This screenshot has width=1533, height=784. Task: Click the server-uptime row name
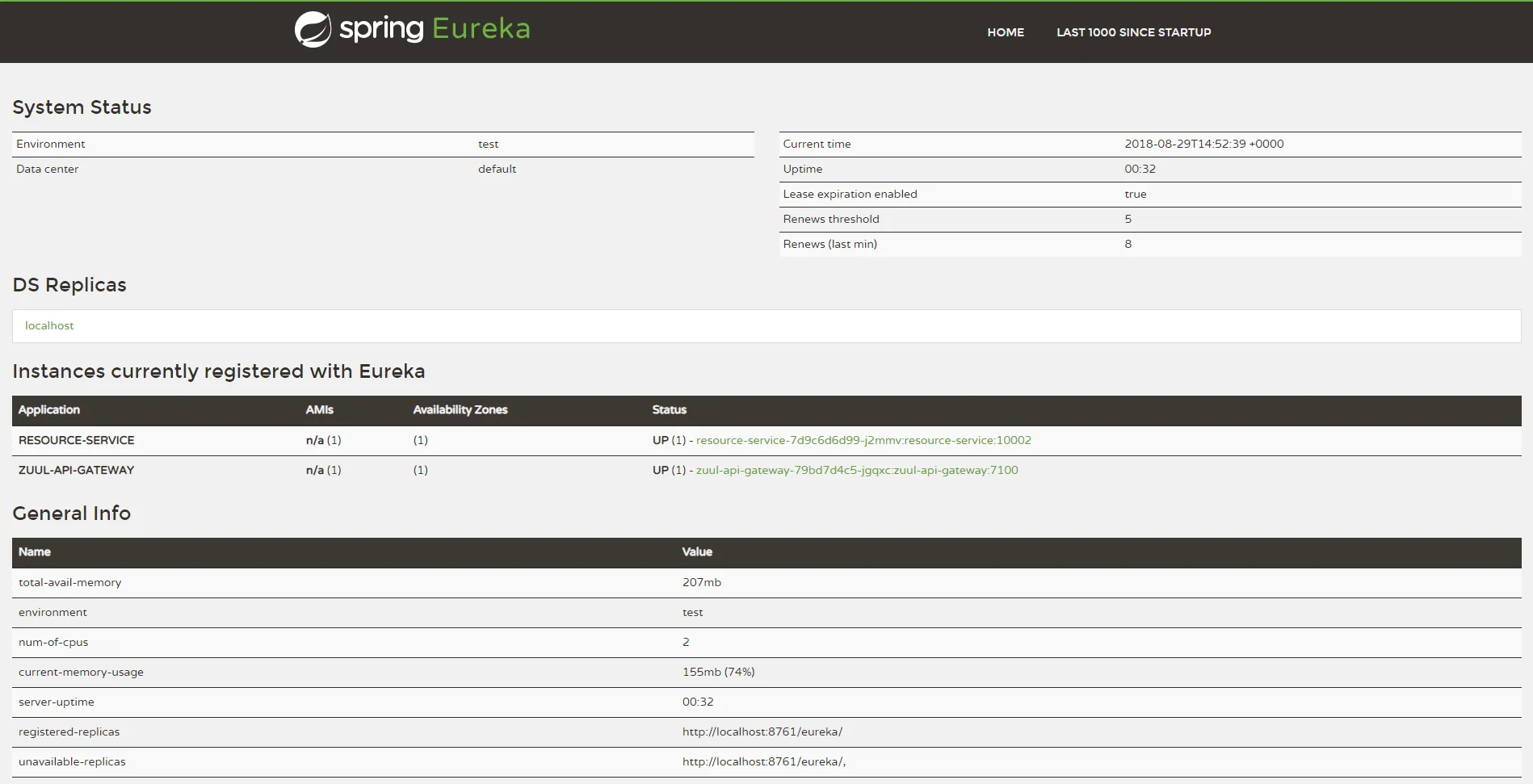pos(57,702)
